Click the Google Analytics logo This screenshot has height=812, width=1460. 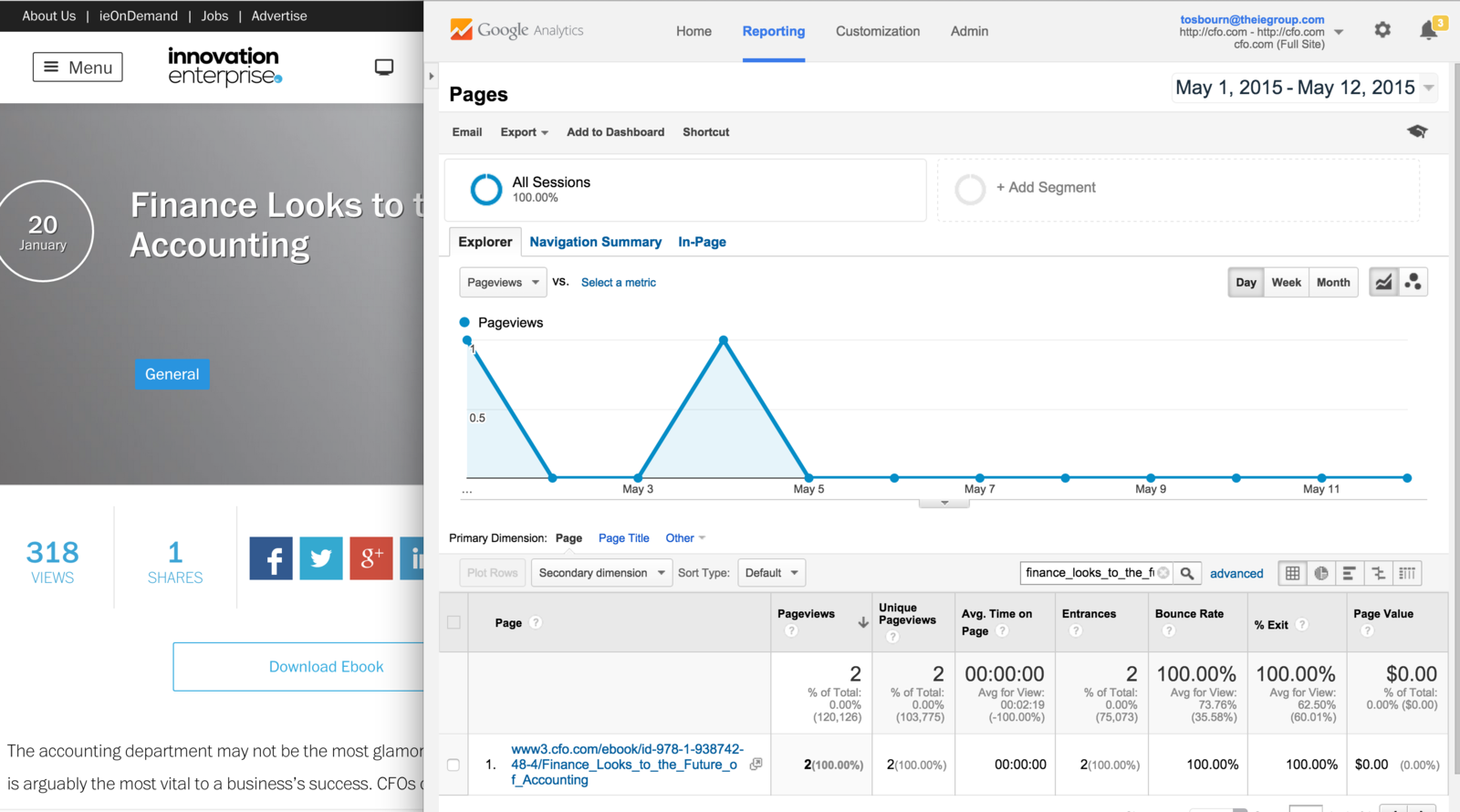pyautogui.click(x=516, y=30)
